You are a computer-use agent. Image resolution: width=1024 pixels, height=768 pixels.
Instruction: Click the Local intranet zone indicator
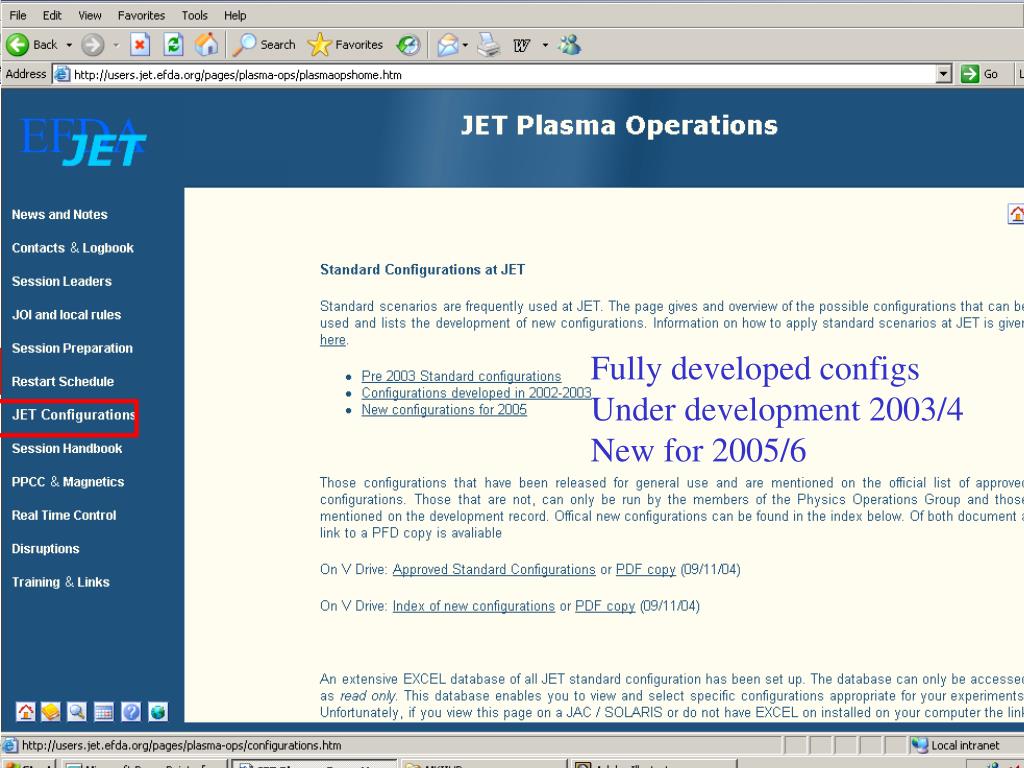tap(957, 745)
